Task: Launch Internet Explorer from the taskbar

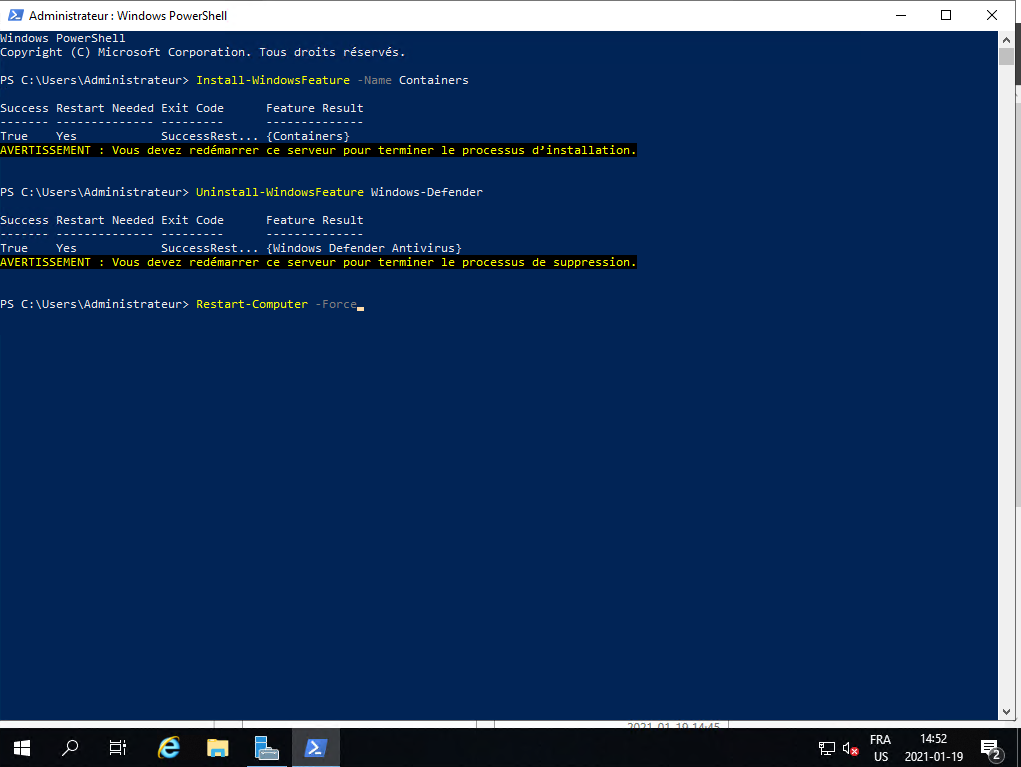Action: [169, 748]
